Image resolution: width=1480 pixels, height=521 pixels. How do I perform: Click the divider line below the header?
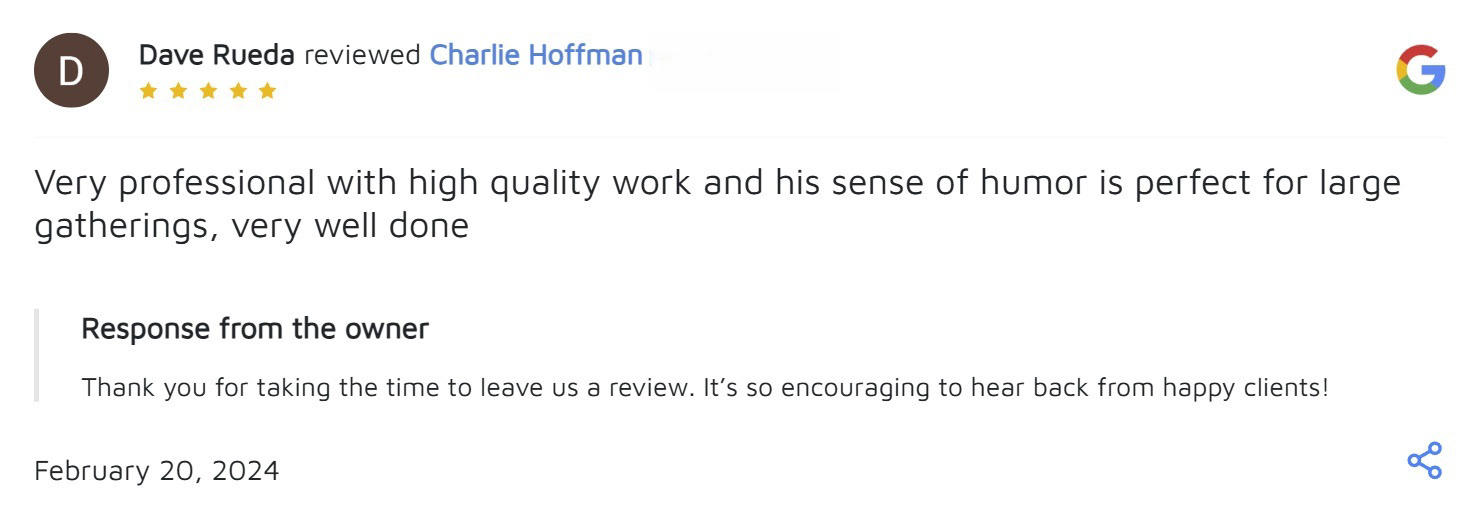pyautogui.click(x=740, y=137)
